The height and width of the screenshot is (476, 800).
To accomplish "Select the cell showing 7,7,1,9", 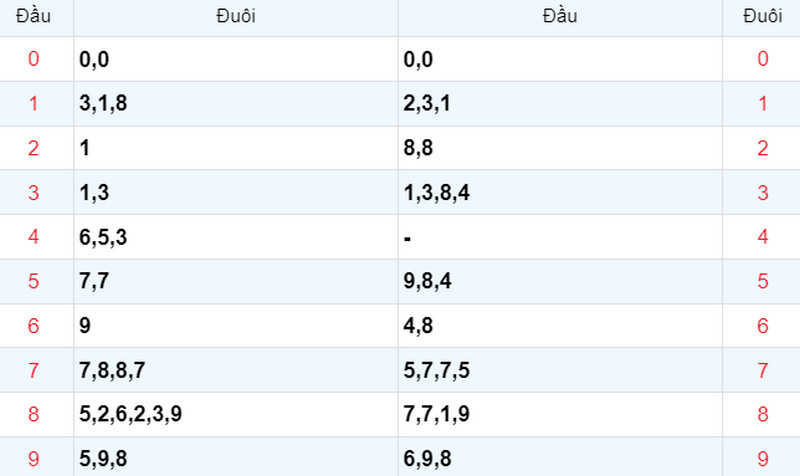I will click(560, 414).
